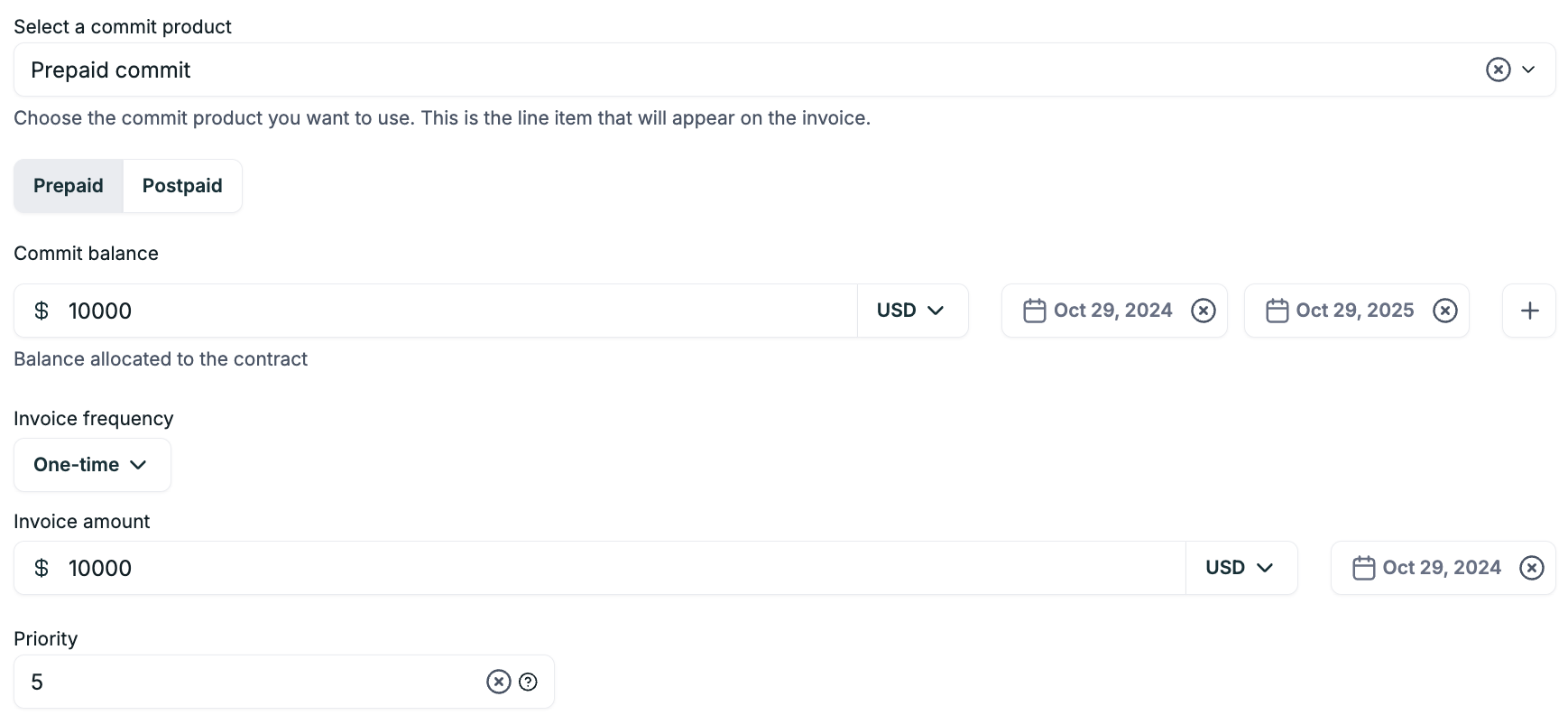Screen dimensions: 1568x715
Task: Click the Priority input field
Action: point(244,682)
